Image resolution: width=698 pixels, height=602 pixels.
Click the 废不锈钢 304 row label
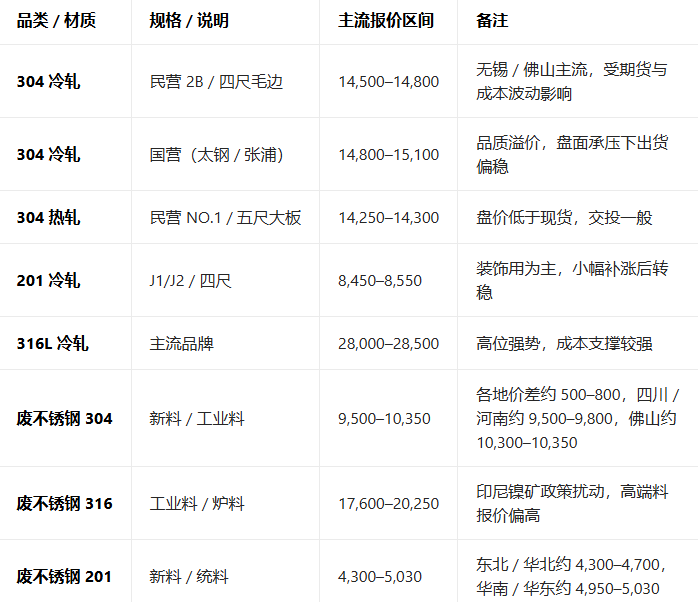point(65,419)
